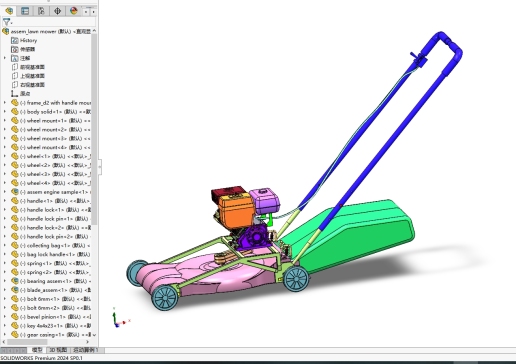Click the manager-tabs right scroll arrow
This screenshot has width=516, height=364.
94,12
